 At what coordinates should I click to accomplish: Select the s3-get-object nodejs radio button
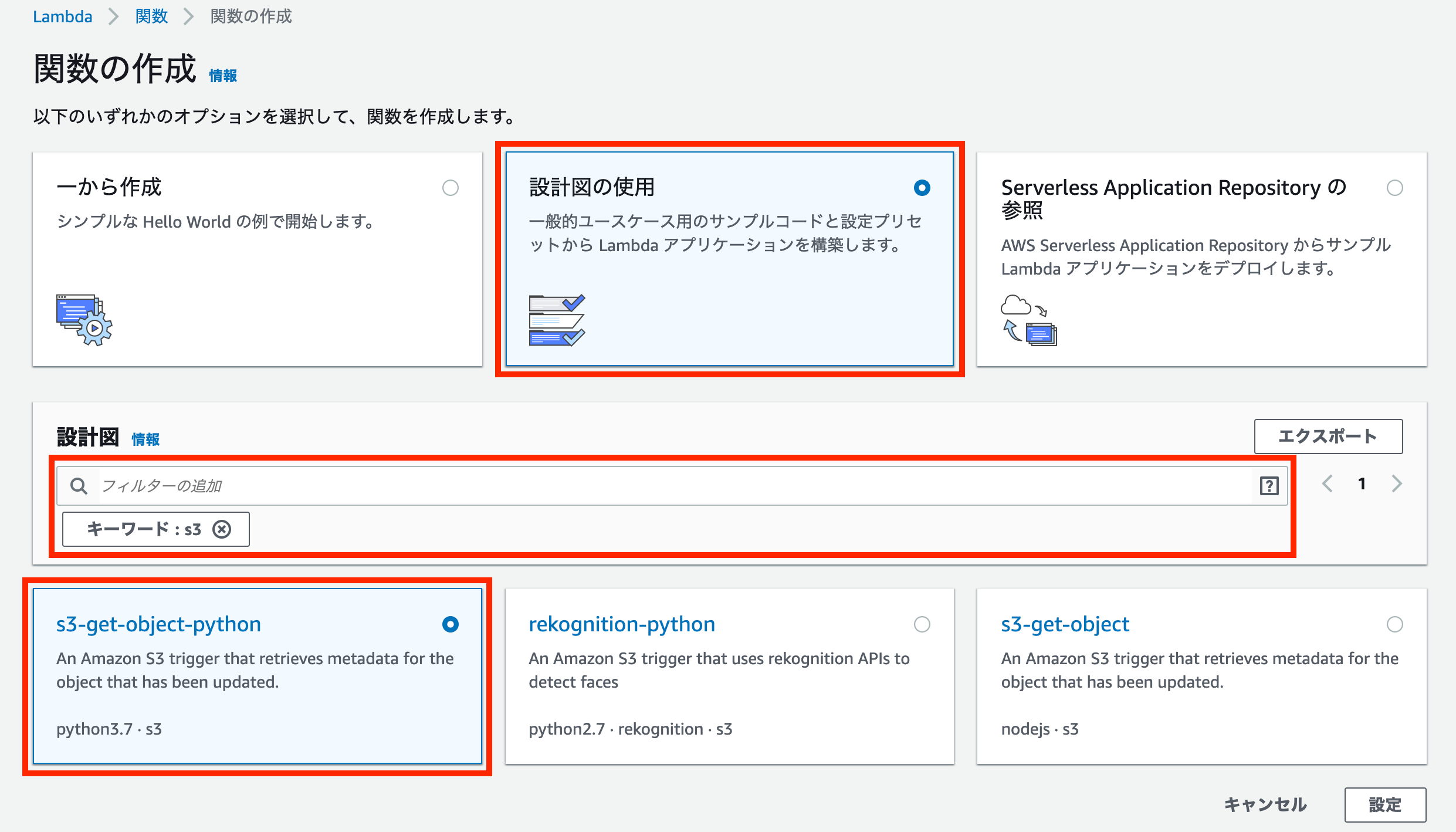[x=1394, y=624]
